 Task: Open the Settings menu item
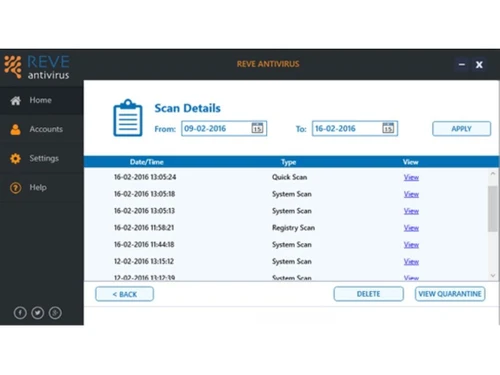[x=42, y=158]
